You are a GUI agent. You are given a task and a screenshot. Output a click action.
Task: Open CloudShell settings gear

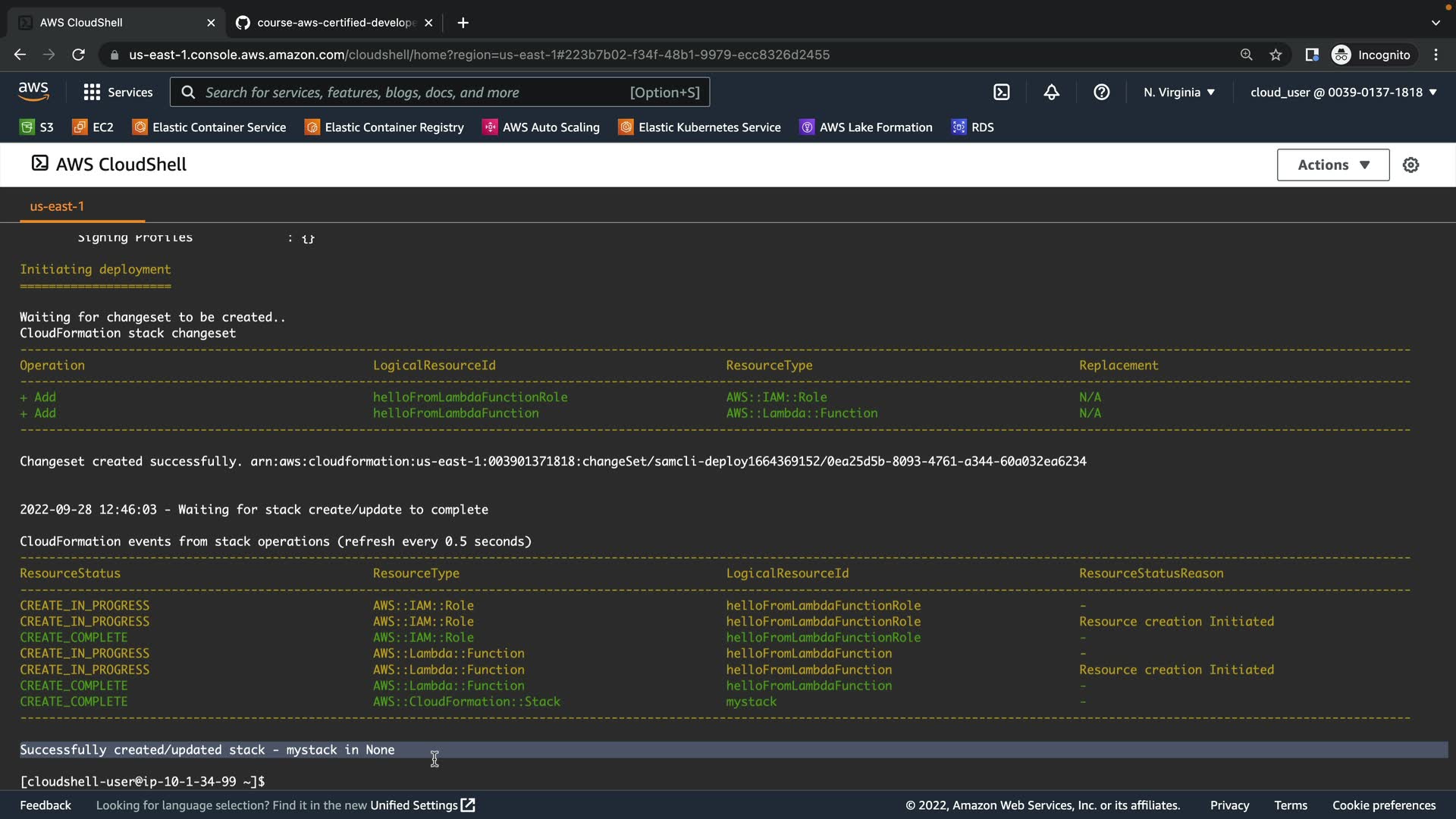coord(1410,165)
